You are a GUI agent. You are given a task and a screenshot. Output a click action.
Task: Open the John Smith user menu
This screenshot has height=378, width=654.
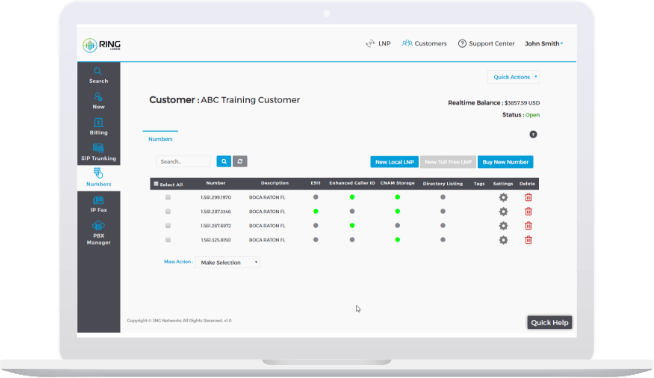pyautogui.click(x=544, y=43)
